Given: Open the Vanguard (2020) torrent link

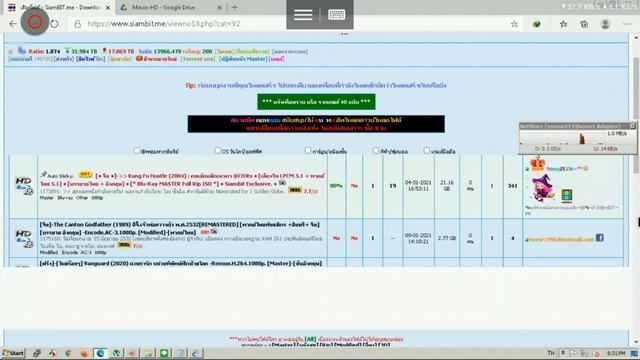Looking at the screenshot, I should pyautogui.click(x=181, y=264).
